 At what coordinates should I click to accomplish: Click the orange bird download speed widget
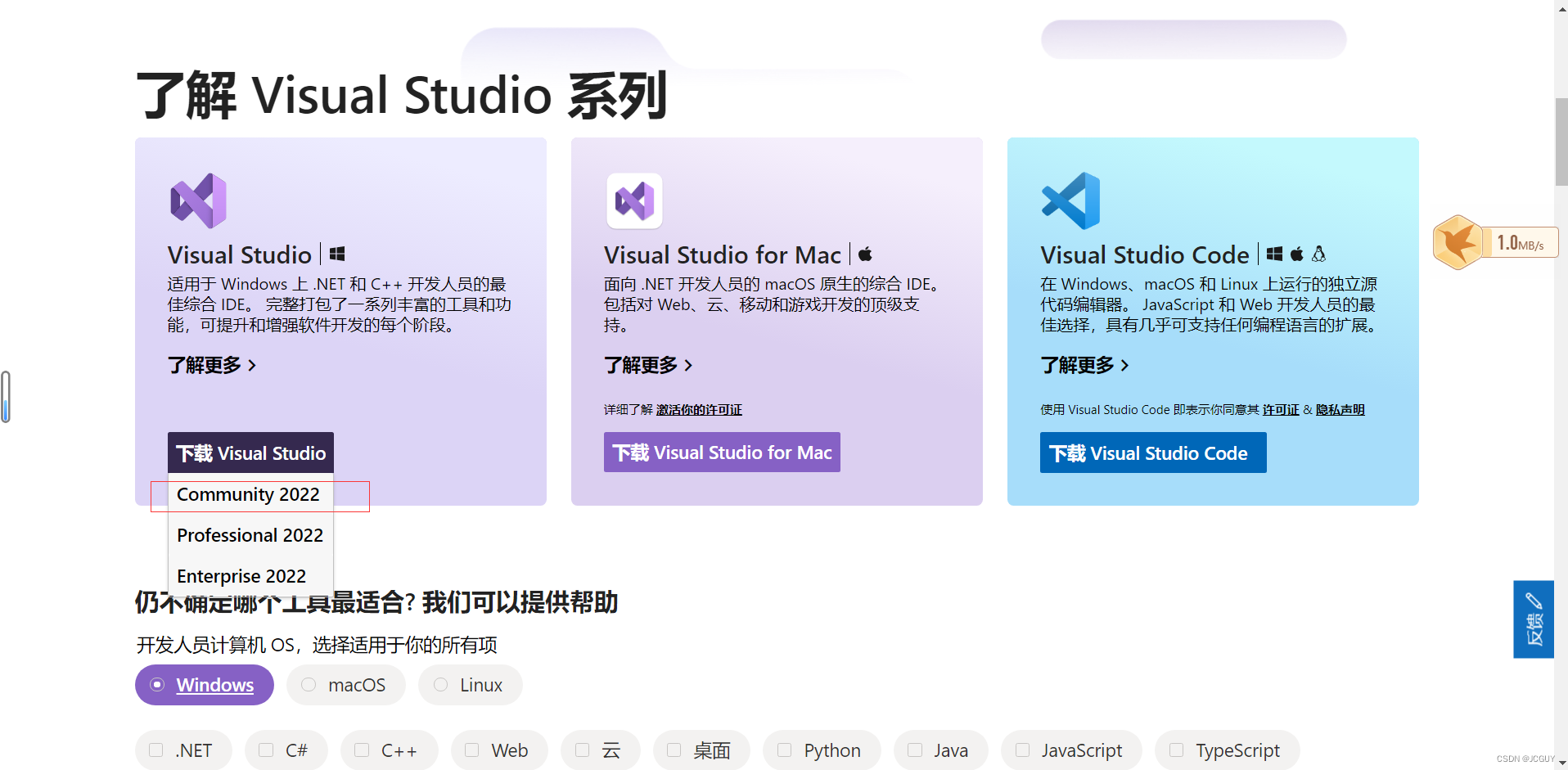[1495, 242]
